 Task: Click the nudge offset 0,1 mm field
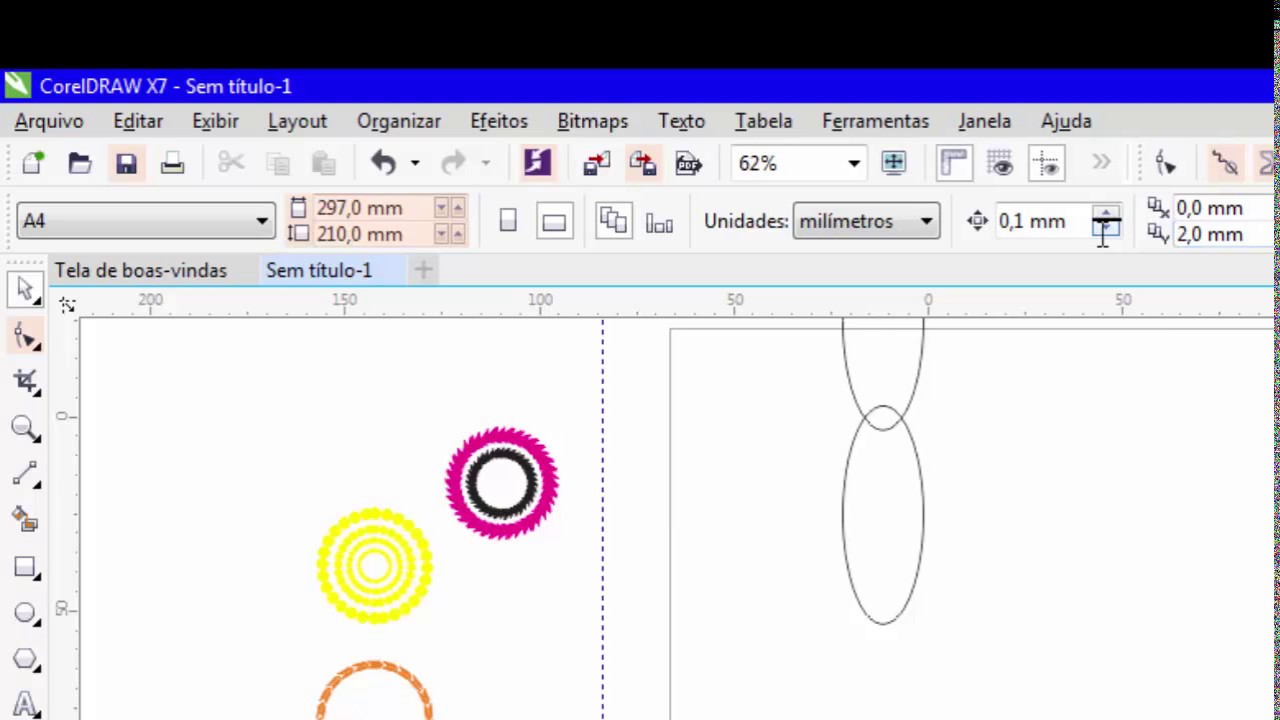click(1042, 221)
